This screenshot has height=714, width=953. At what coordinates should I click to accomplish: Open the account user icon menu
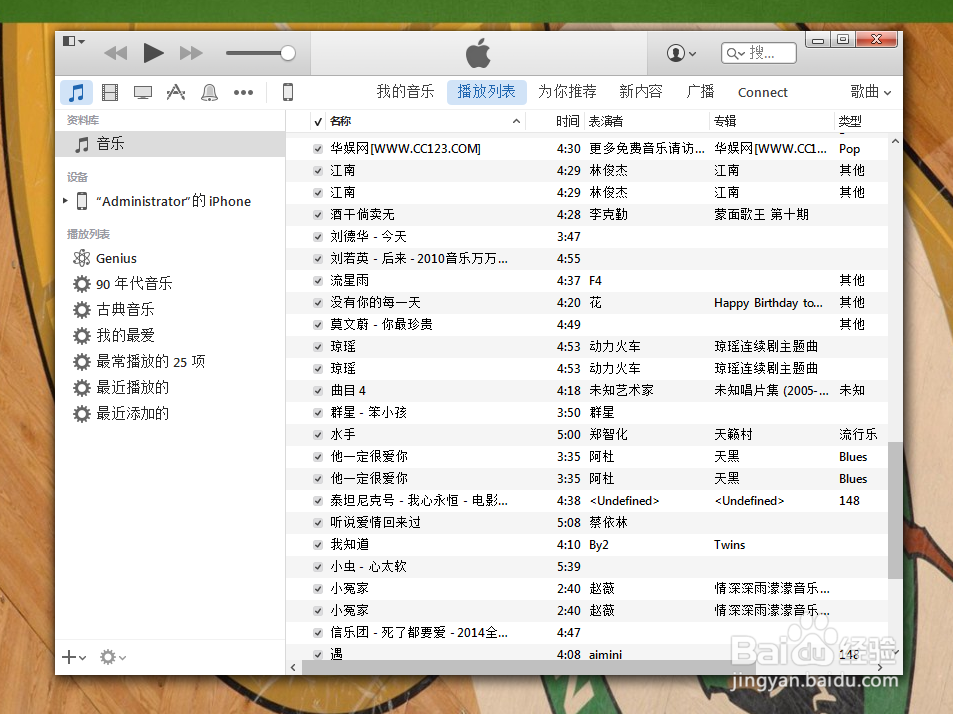(681, 53)
